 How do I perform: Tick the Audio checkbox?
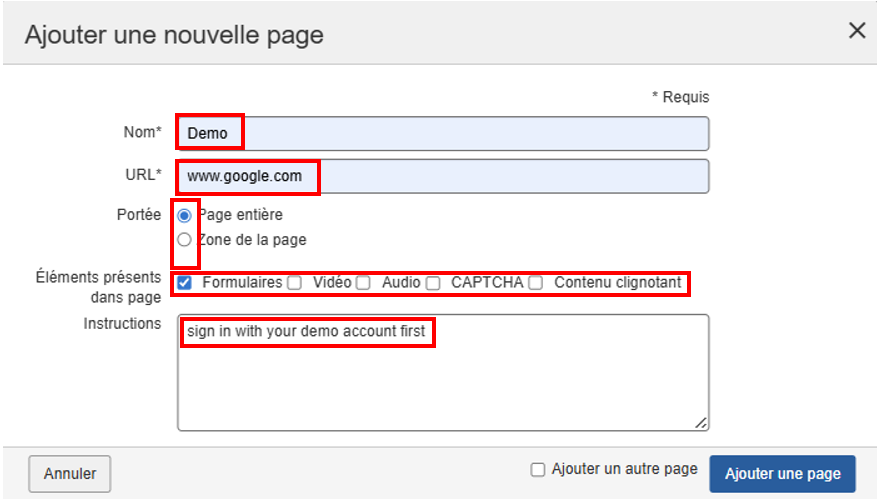(x=363, y=283)
